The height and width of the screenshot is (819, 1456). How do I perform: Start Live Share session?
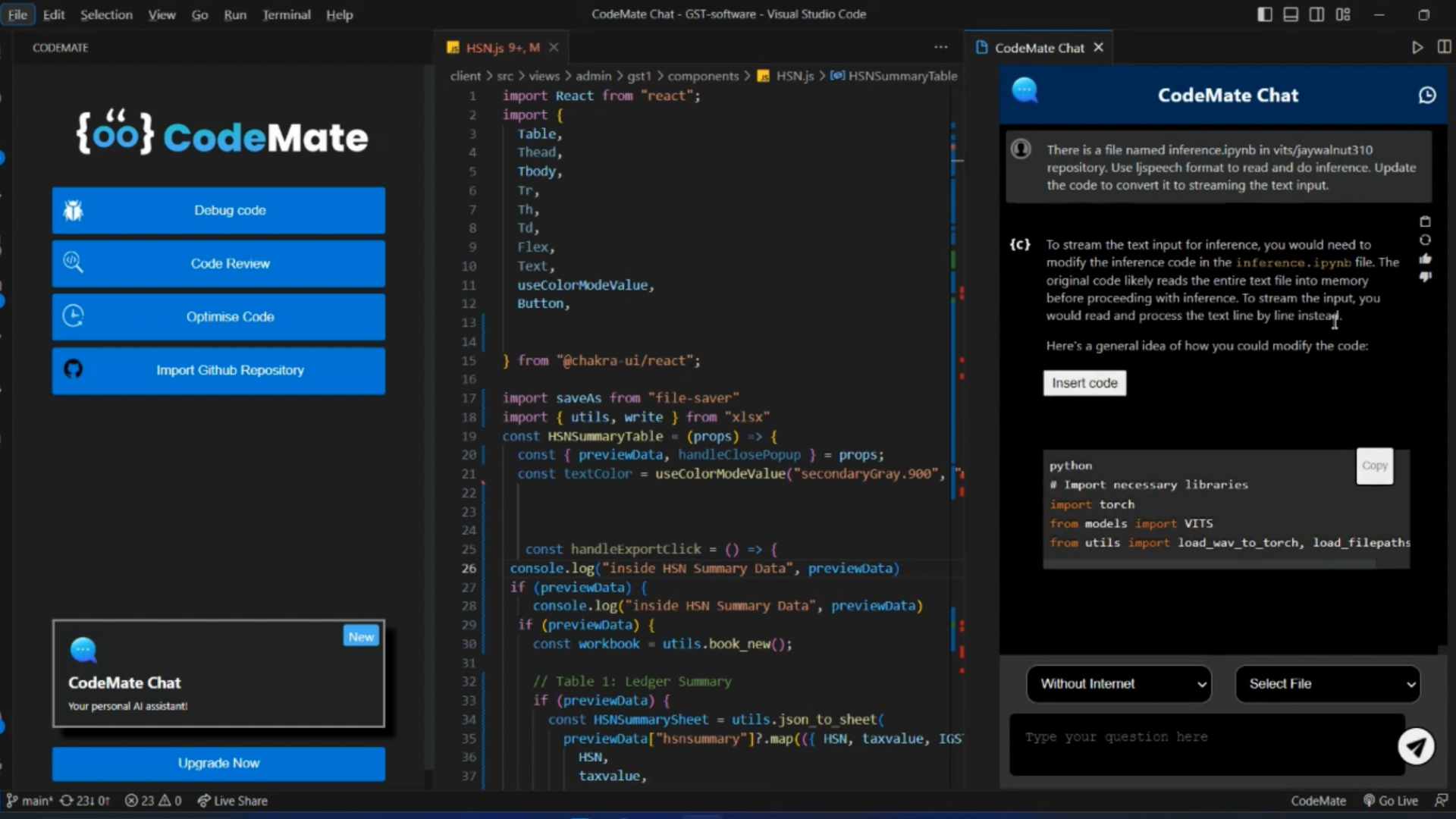click(232, 801)
